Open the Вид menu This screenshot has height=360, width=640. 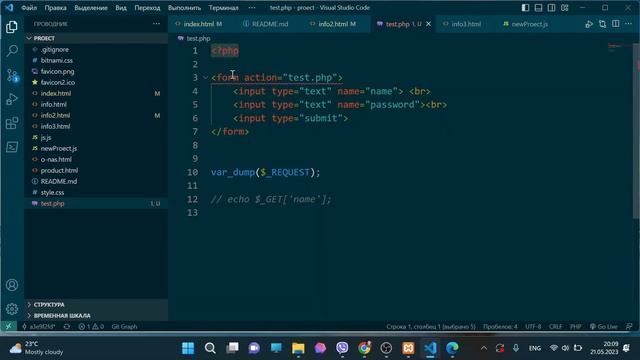pos(121,8)
